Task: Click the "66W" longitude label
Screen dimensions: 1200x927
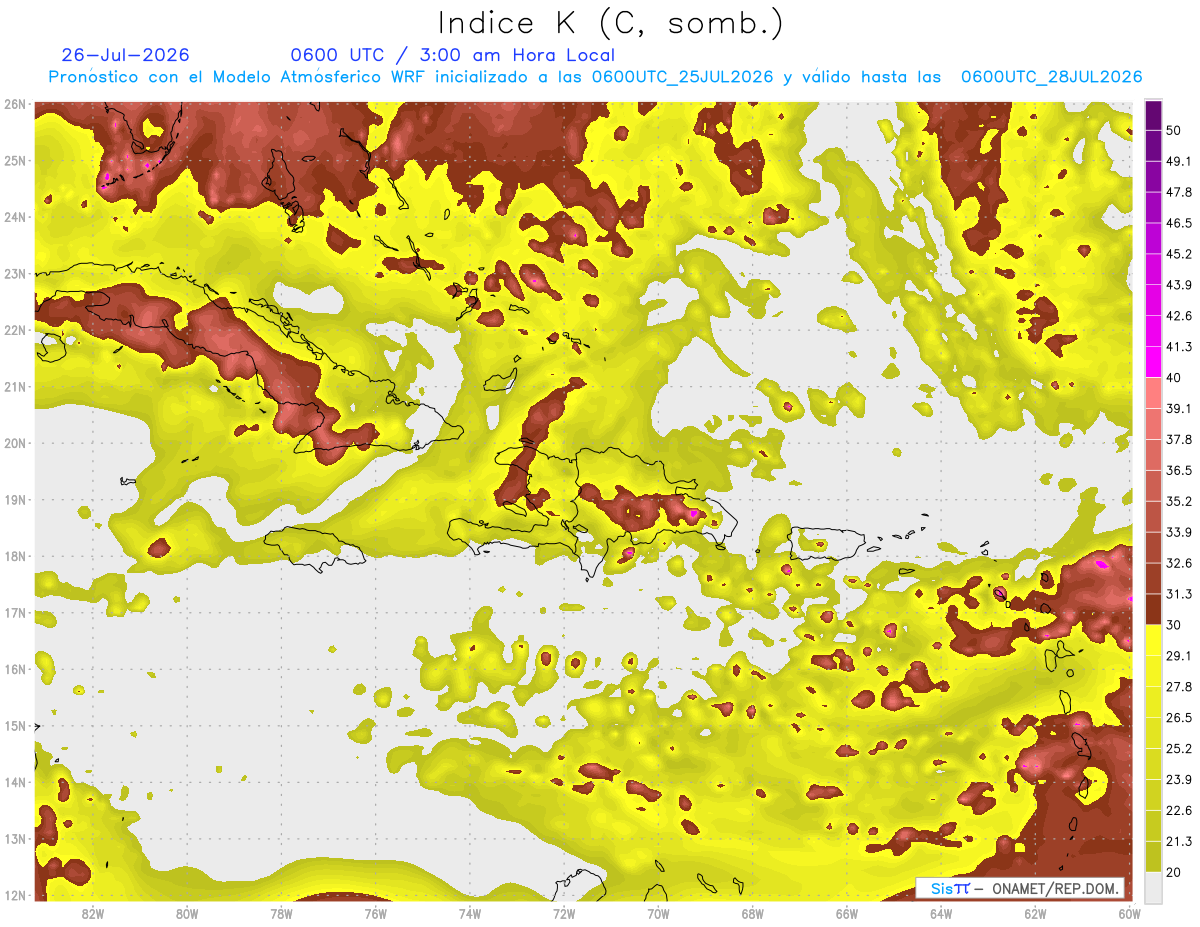Action: tap(846, 913)
